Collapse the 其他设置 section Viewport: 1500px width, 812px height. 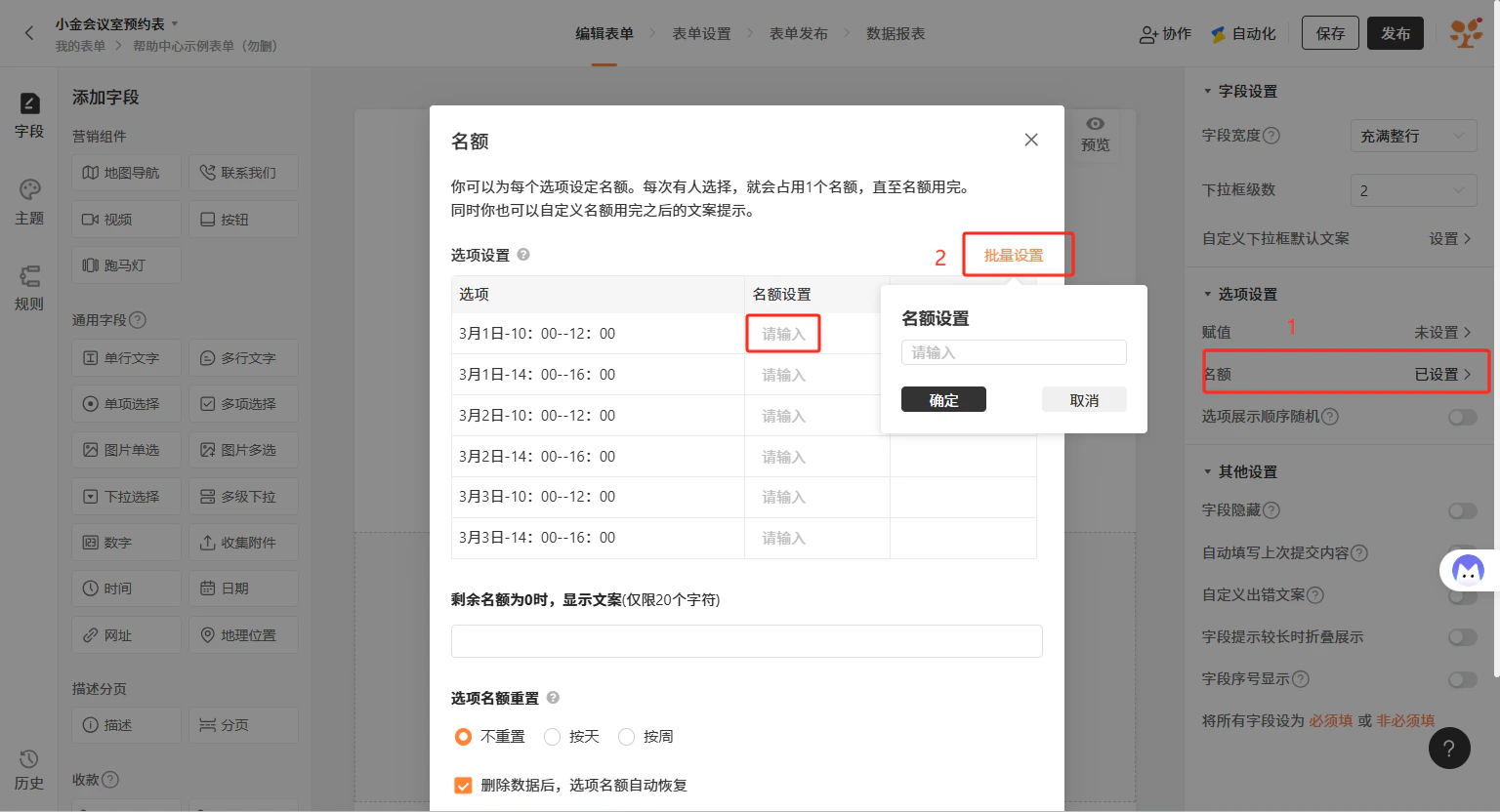point(1208,471)
